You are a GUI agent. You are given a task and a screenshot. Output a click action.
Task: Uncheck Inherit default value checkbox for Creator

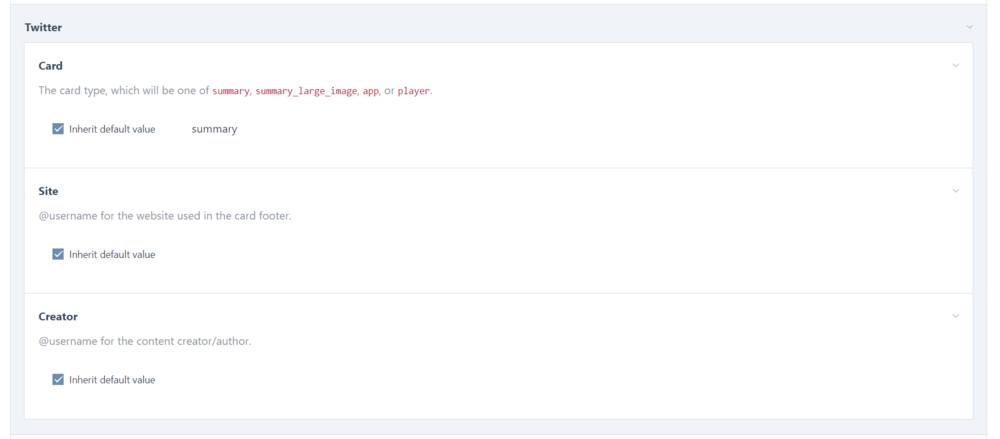click(58, 380)
